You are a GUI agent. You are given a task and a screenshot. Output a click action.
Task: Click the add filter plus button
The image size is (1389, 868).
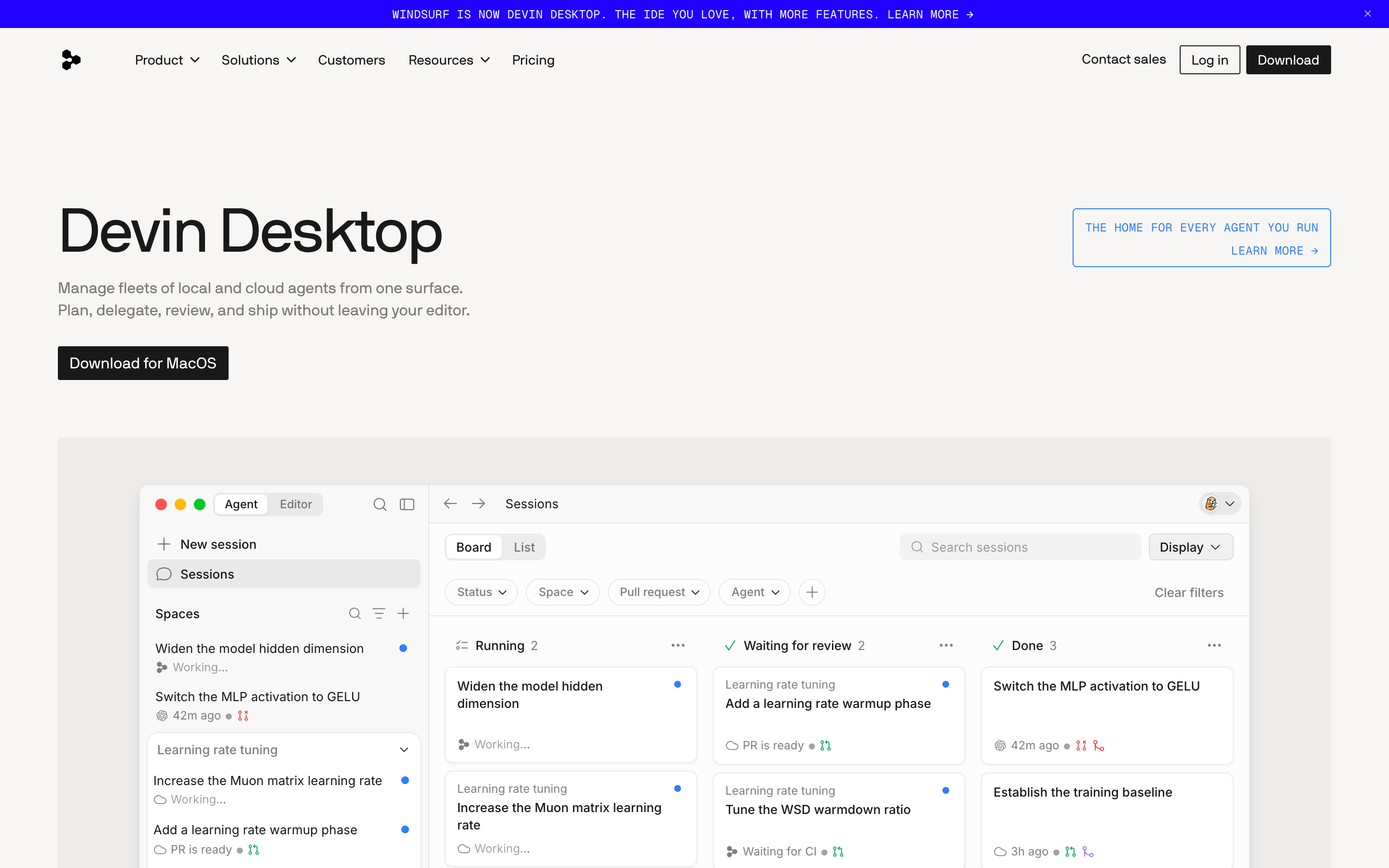812,592
